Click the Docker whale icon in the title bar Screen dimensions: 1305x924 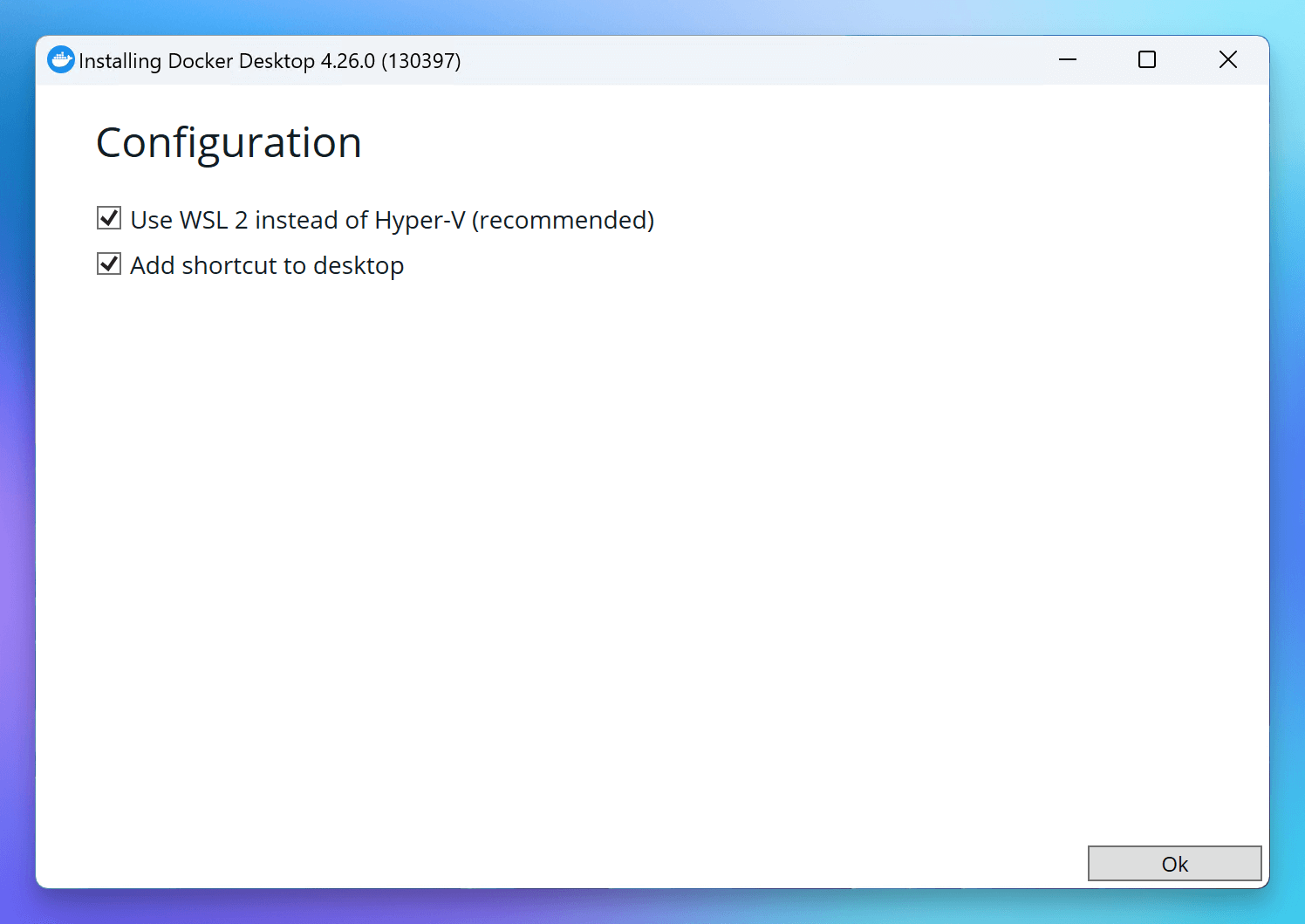point(60,59)
